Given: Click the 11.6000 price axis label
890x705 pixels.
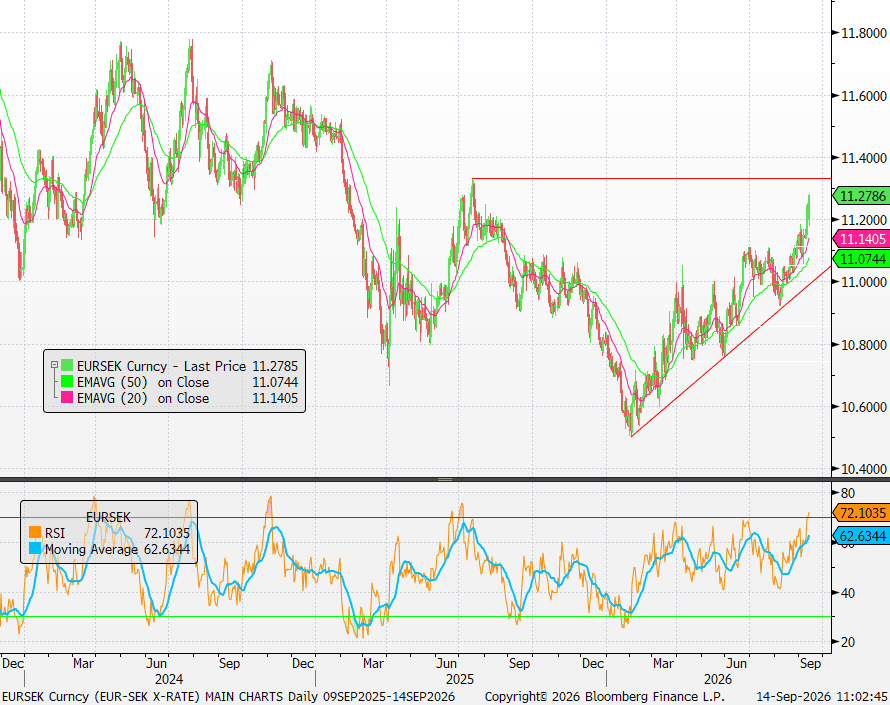Looking at the screenshot, I should pos(863,96).
